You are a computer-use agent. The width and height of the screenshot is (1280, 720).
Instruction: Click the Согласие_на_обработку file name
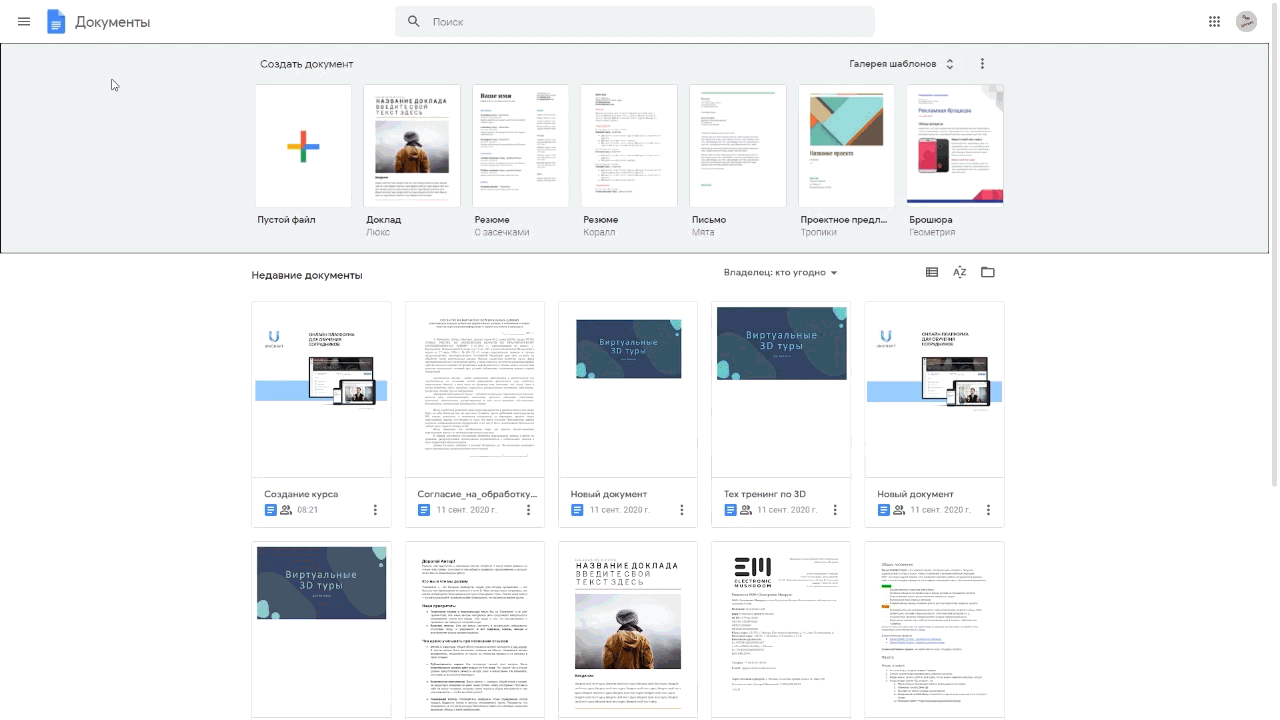pos(477,494)
